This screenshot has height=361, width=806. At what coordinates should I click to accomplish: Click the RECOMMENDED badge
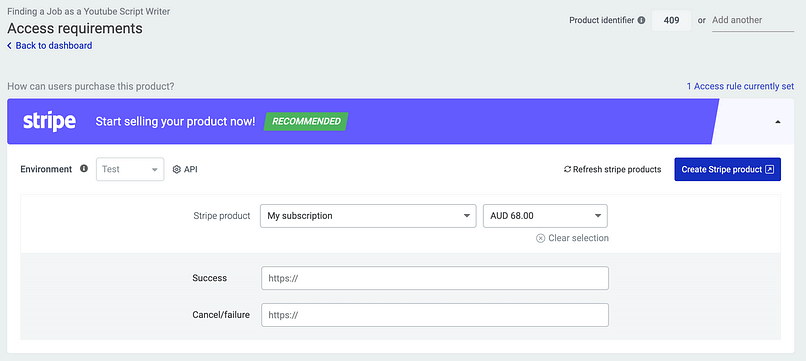[306, 121]
